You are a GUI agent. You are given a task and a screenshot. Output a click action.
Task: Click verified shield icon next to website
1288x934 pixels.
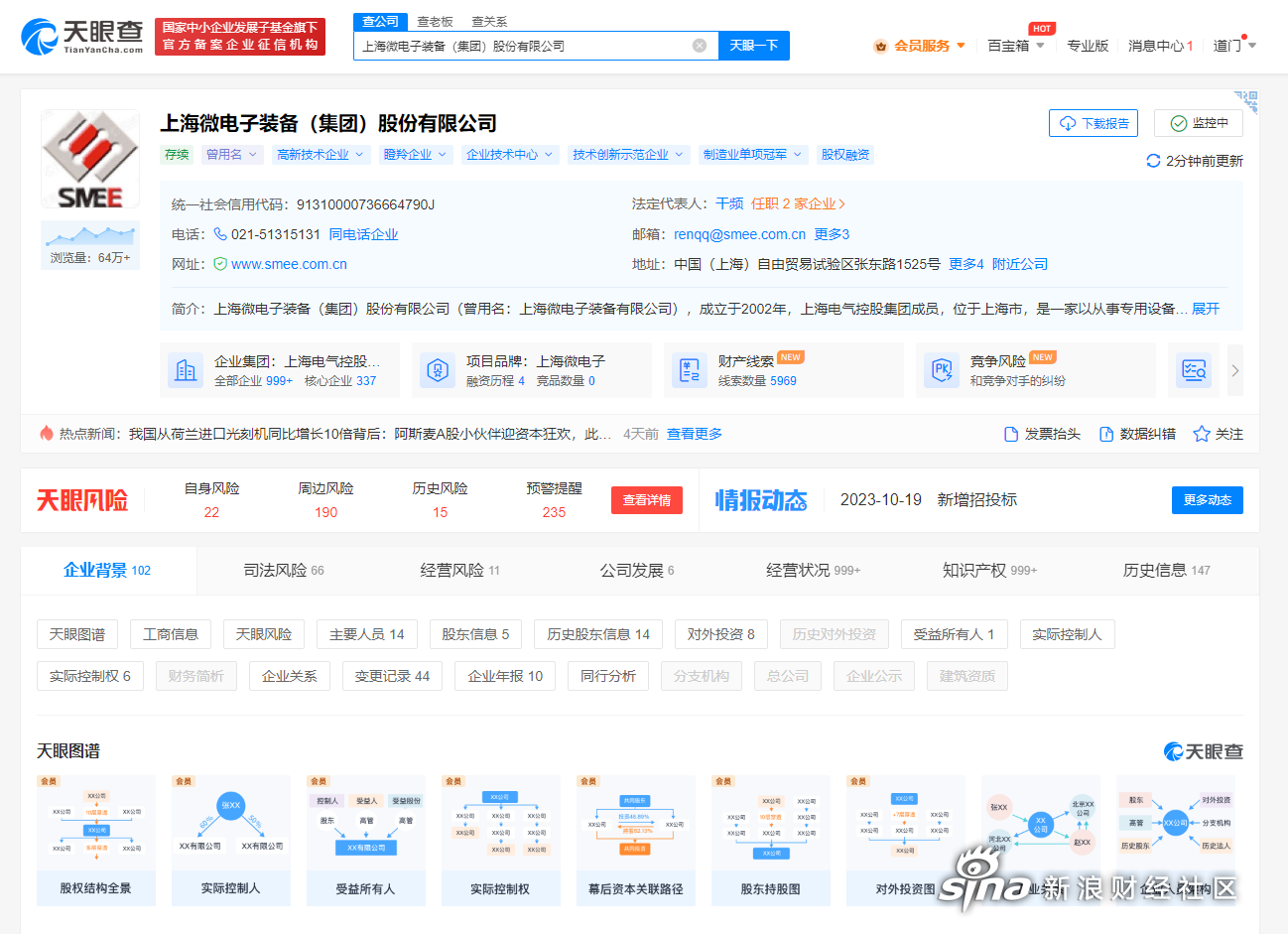(220, 264)
